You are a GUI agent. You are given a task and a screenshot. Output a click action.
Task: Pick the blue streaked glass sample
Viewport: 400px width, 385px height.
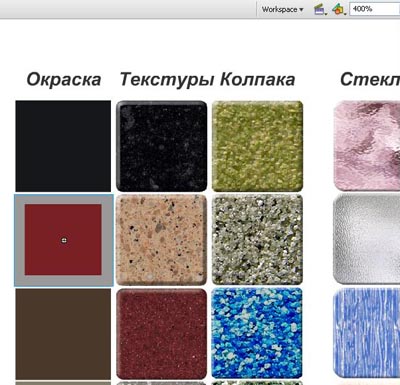[x=367, y=333]
